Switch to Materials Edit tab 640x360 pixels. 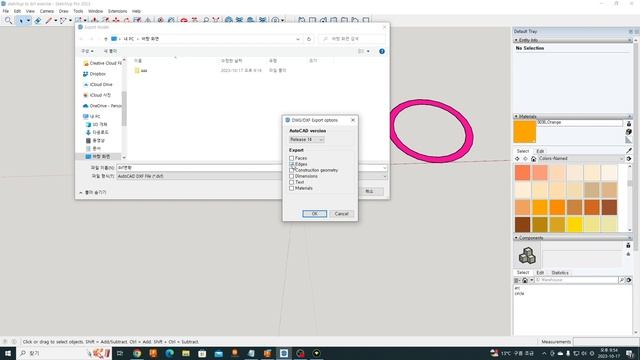tap(540, 151)
